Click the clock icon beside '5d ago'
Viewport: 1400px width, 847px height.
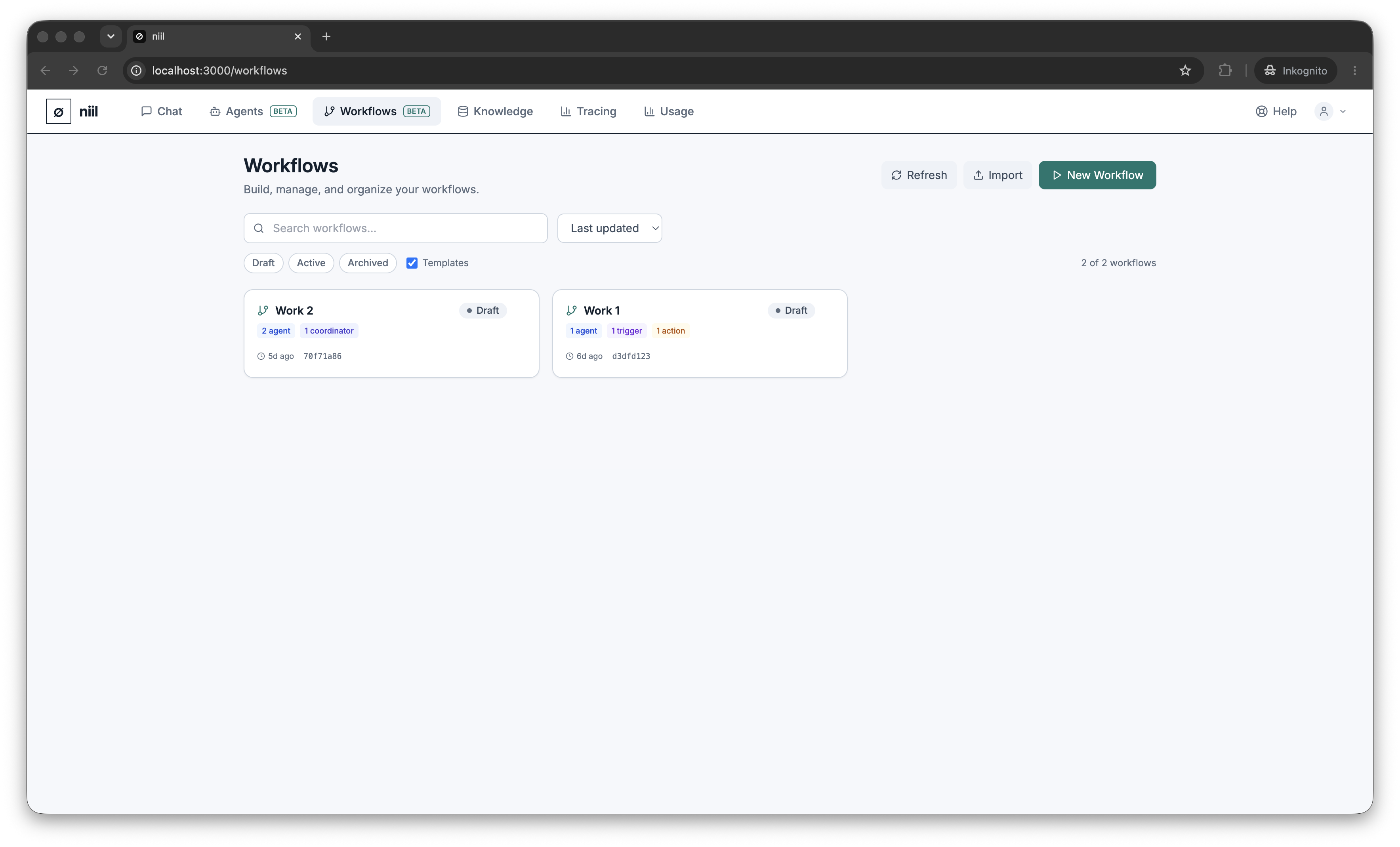(261, 356)
